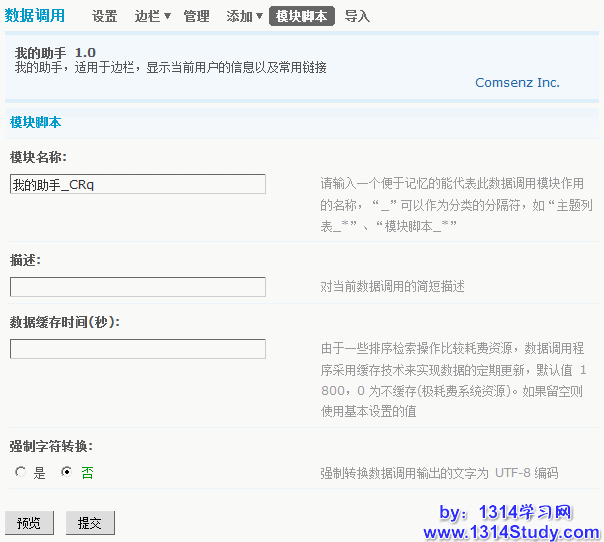Click the blue 模块脚本 section header
Screen dimensions: 604x542
(x=36, y=122)
